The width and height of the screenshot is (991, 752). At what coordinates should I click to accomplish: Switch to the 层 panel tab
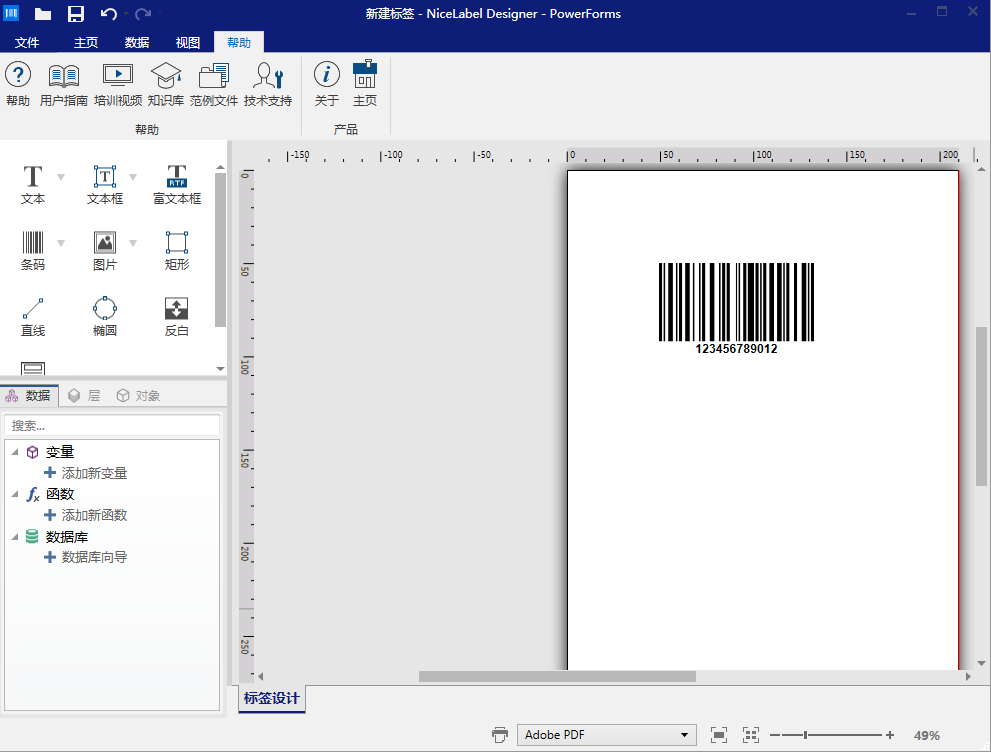point(85,396)
